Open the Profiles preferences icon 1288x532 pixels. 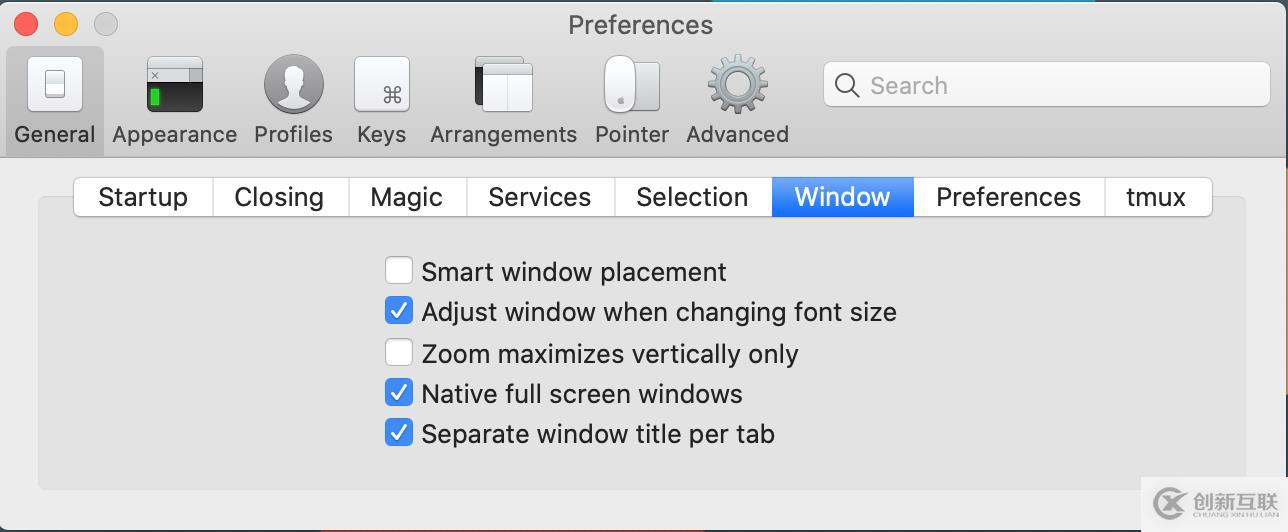pyautogui.click(x=293, y=84)
